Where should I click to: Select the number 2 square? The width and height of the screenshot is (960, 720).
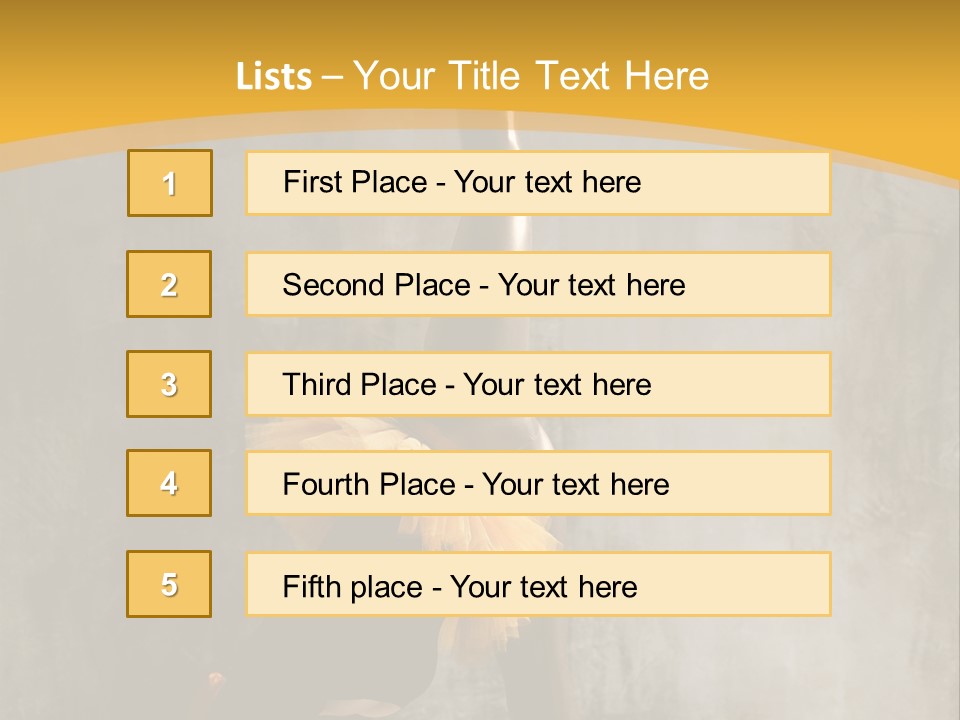click(x=169, y=284)
